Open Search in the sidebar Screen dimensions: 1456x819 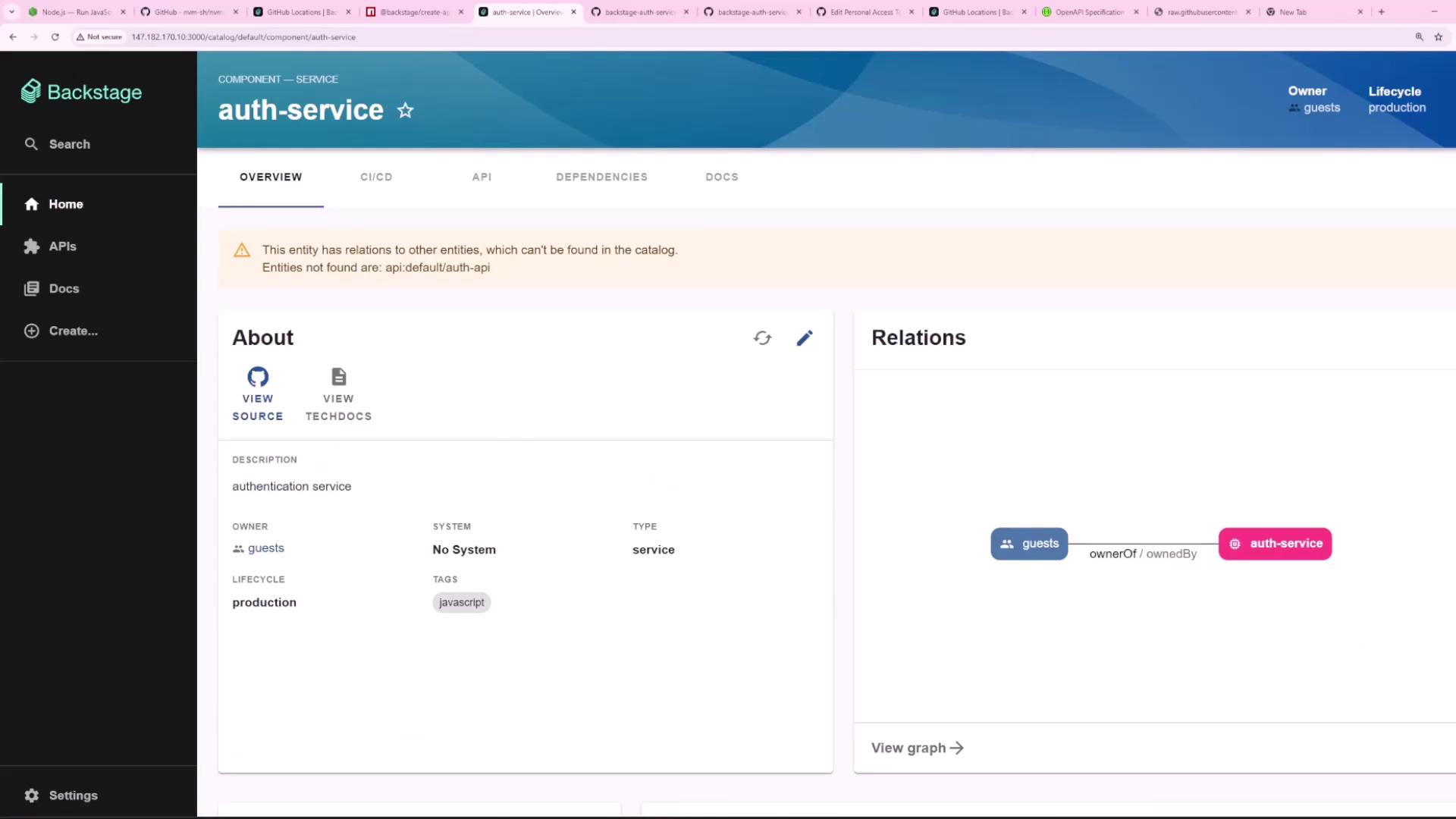[x=58, y=144]
